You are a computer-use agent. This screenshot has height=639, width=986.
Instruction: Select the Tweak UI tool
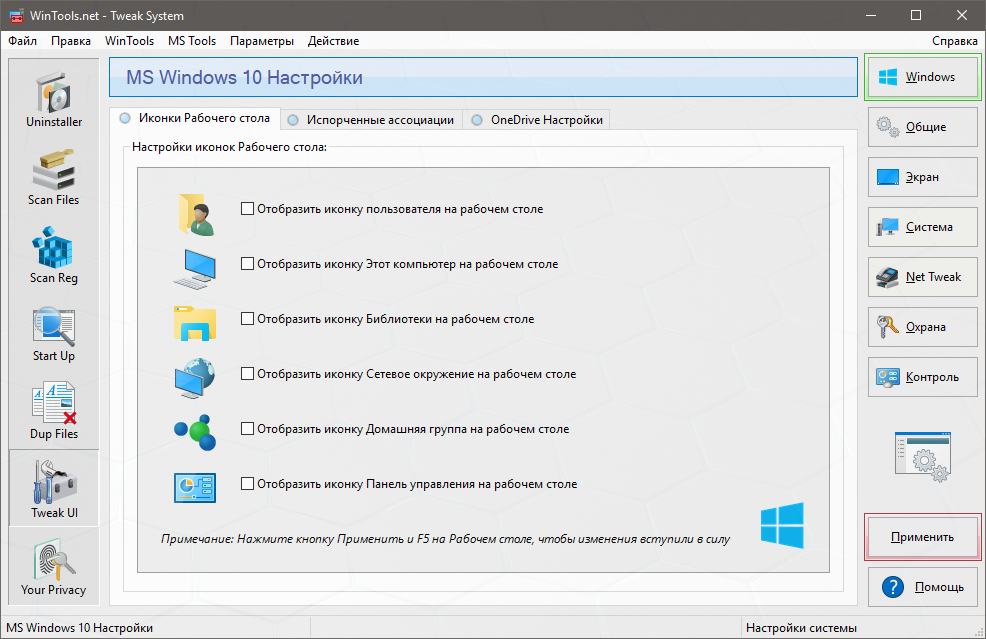[54, 488]
